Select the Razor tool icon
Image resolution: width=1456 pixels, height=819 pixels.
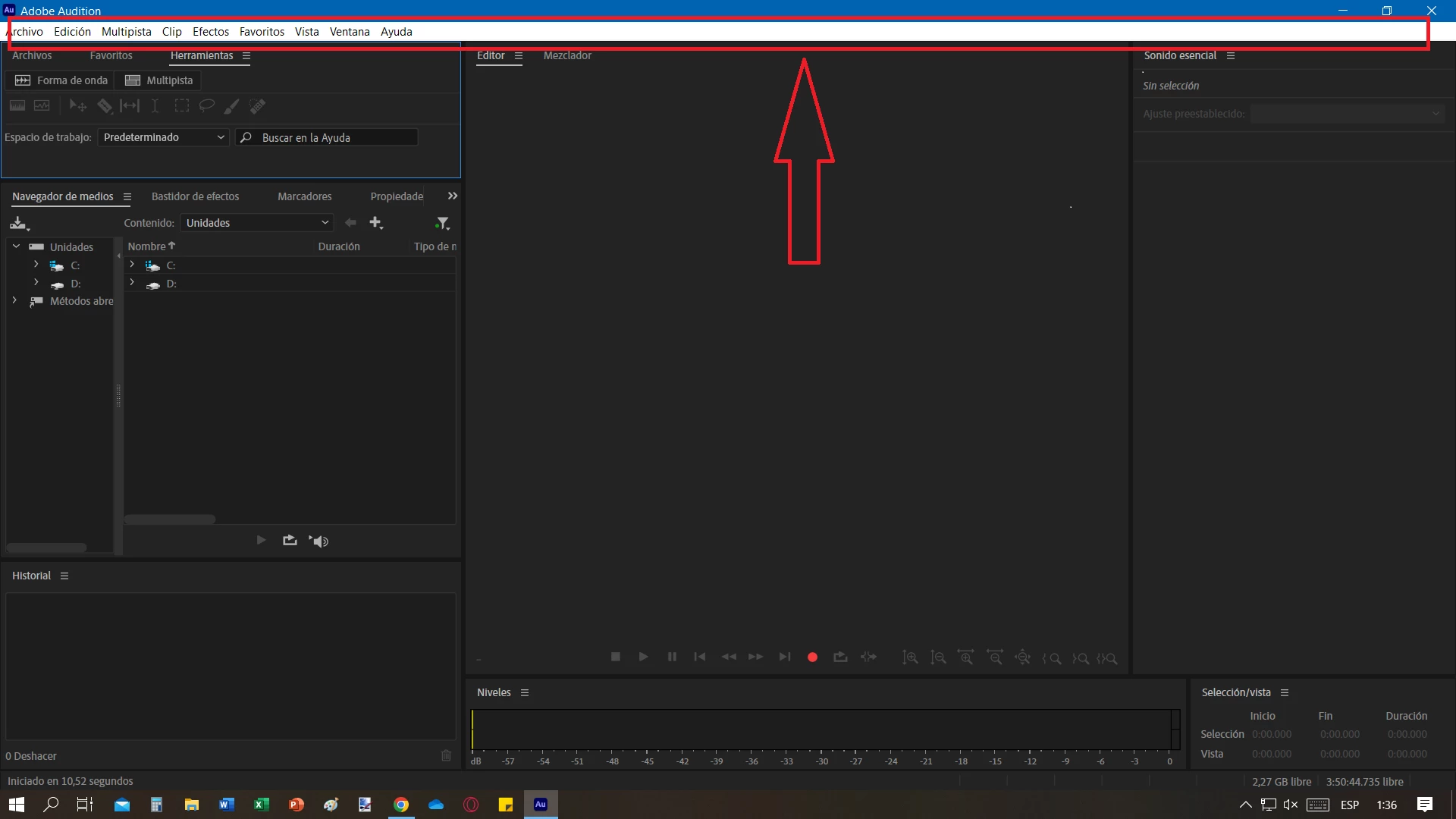[105, 106]
